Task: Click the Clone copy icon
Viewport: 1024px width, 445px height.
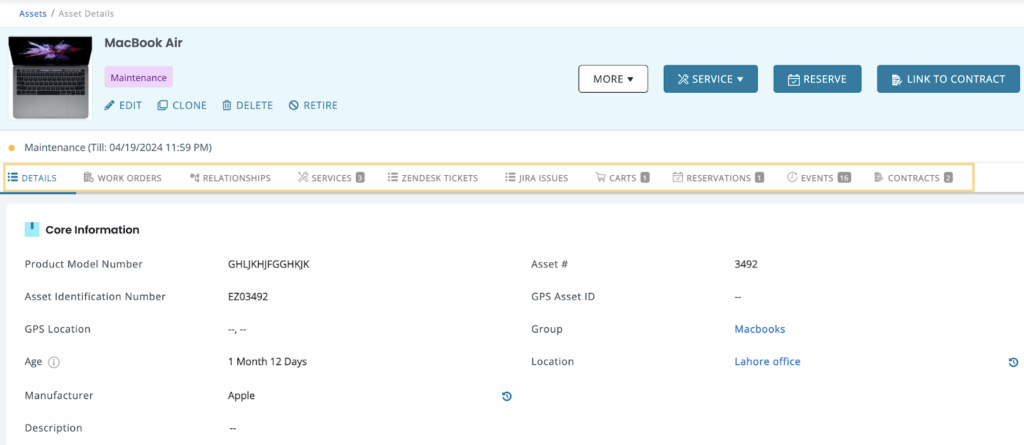Action: (x=163, y=105)
